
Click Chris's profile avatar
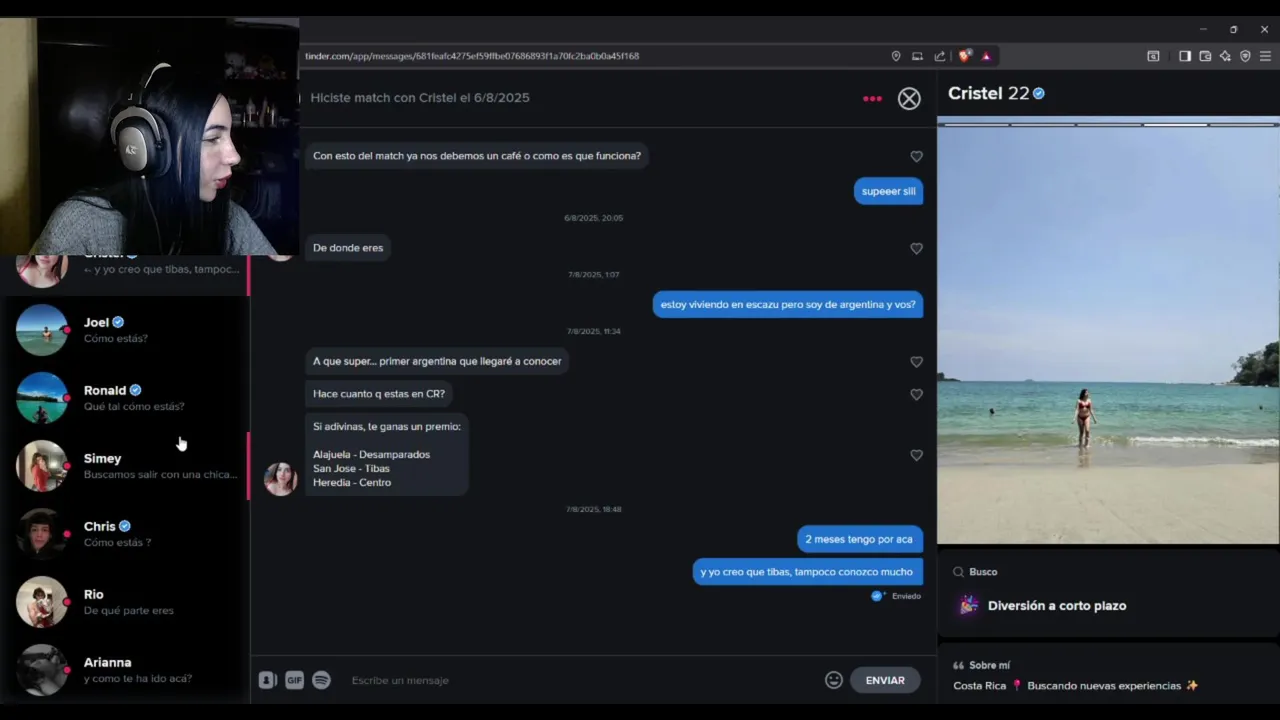pyautogui.click(x=42, y=534)
